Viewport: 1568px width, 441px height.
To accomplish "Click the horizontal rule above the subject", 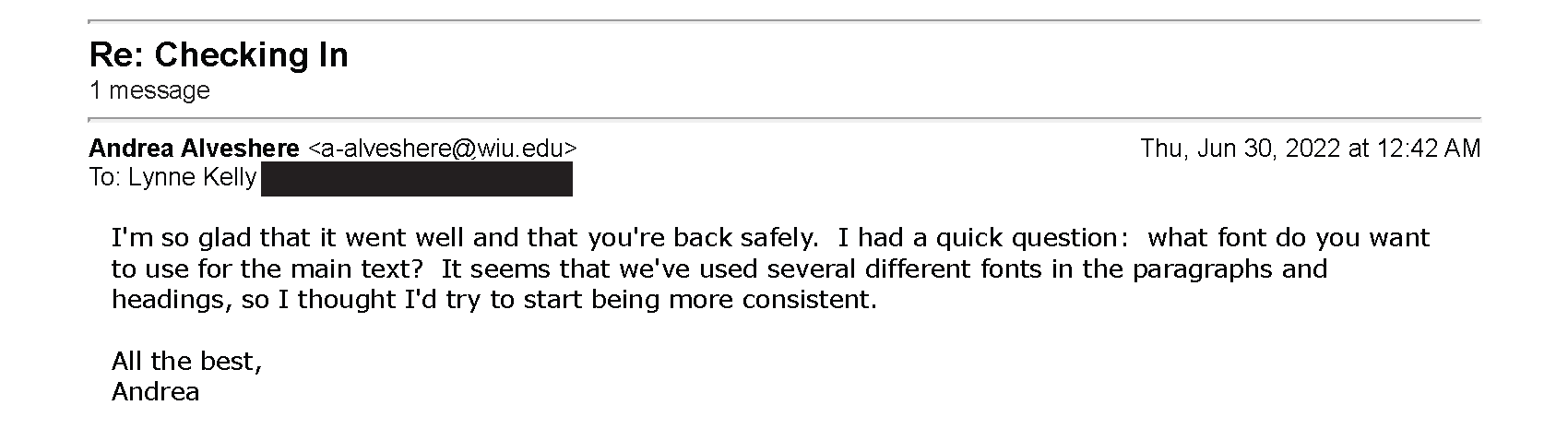I will (x=784, y=20).
